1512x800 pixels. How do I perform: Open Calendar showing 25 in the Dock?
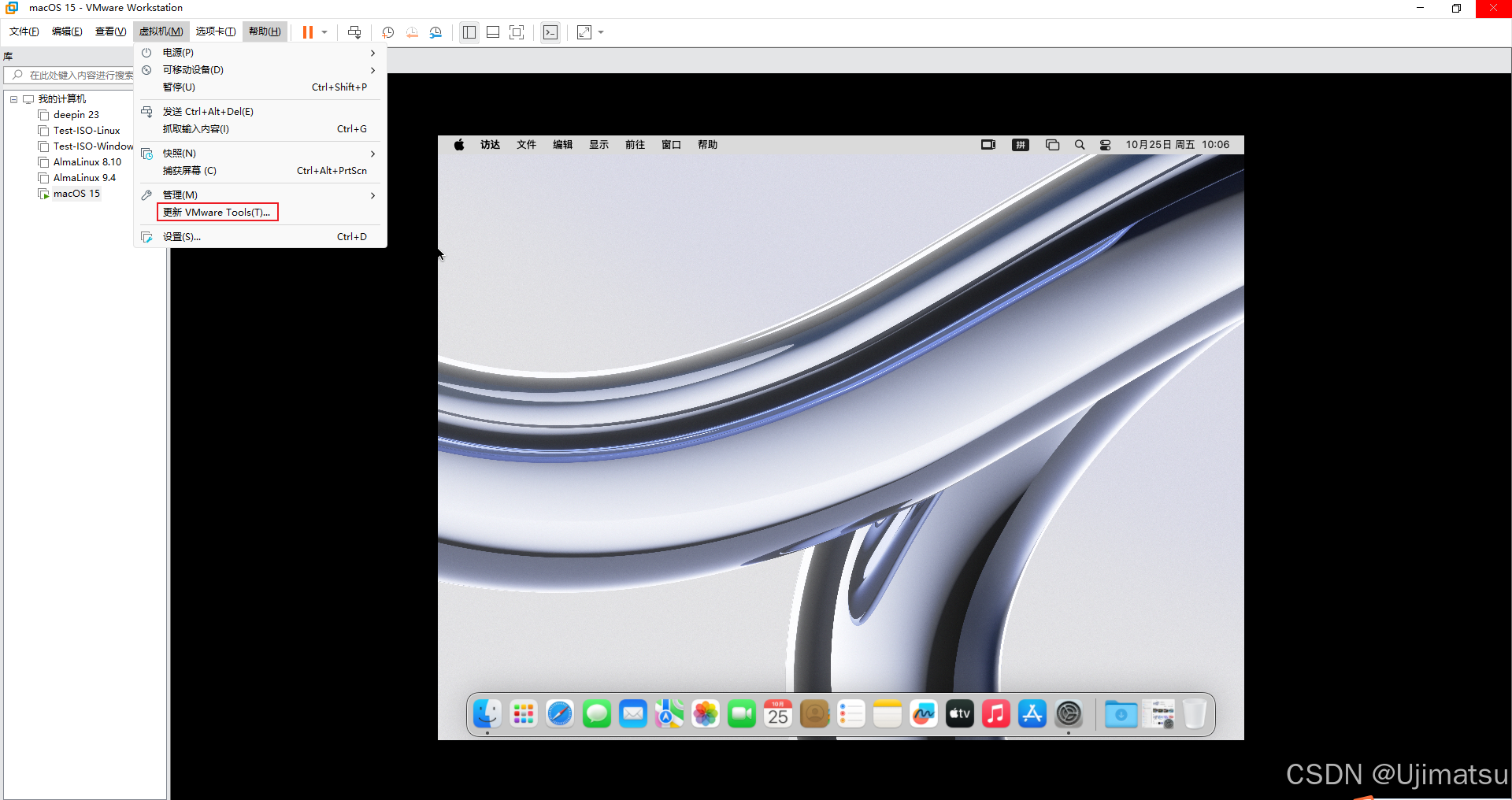pos(778,714)
